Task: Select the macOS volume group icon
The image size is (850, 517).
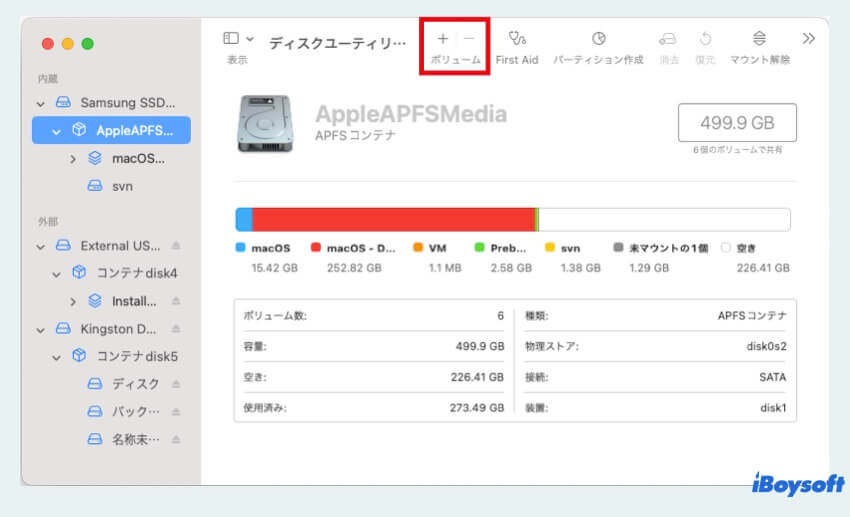Action: point(95,158)
